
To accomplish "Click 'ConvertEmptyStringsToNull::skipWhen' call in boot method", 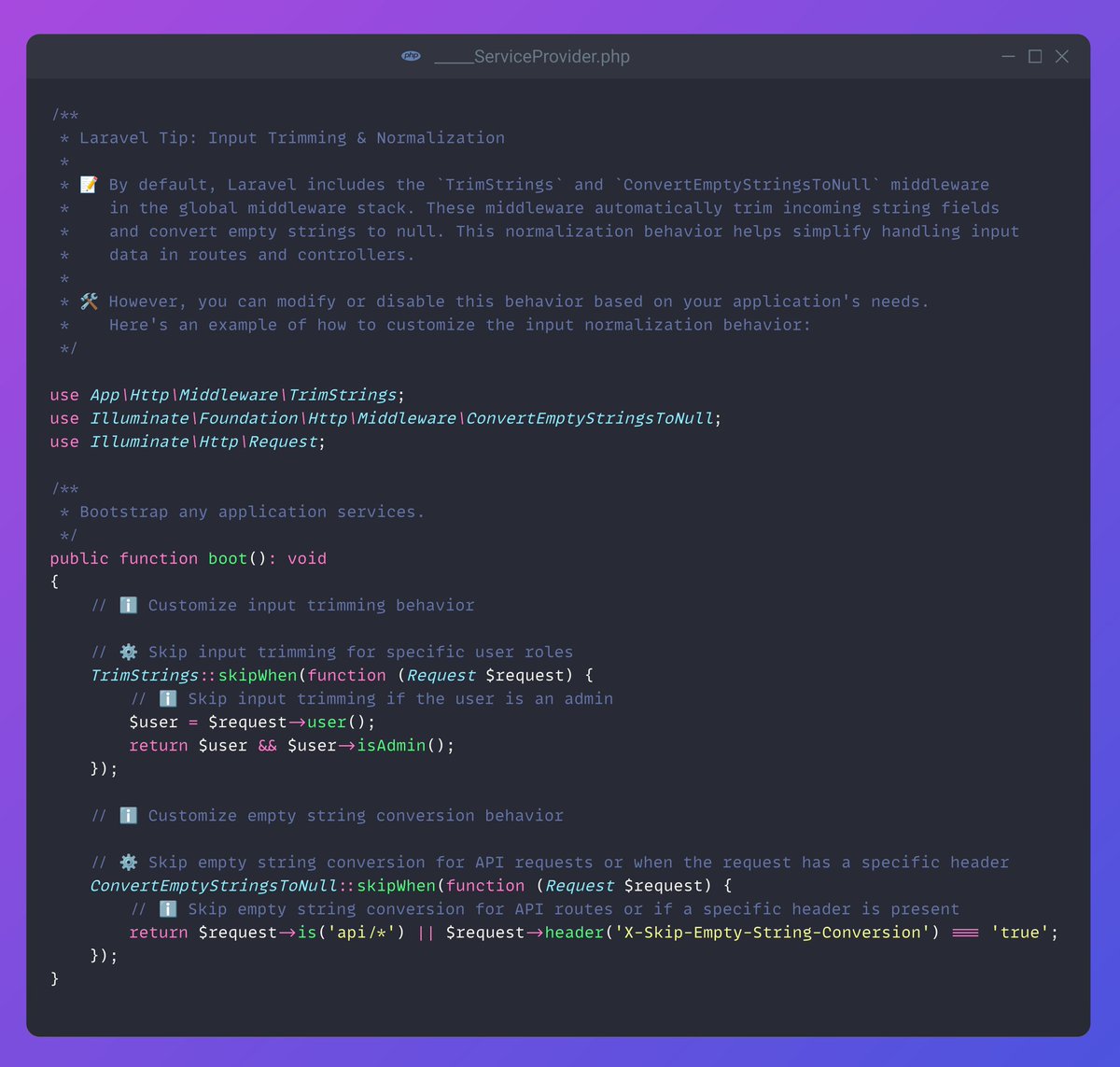I will (x=262, y=885).
